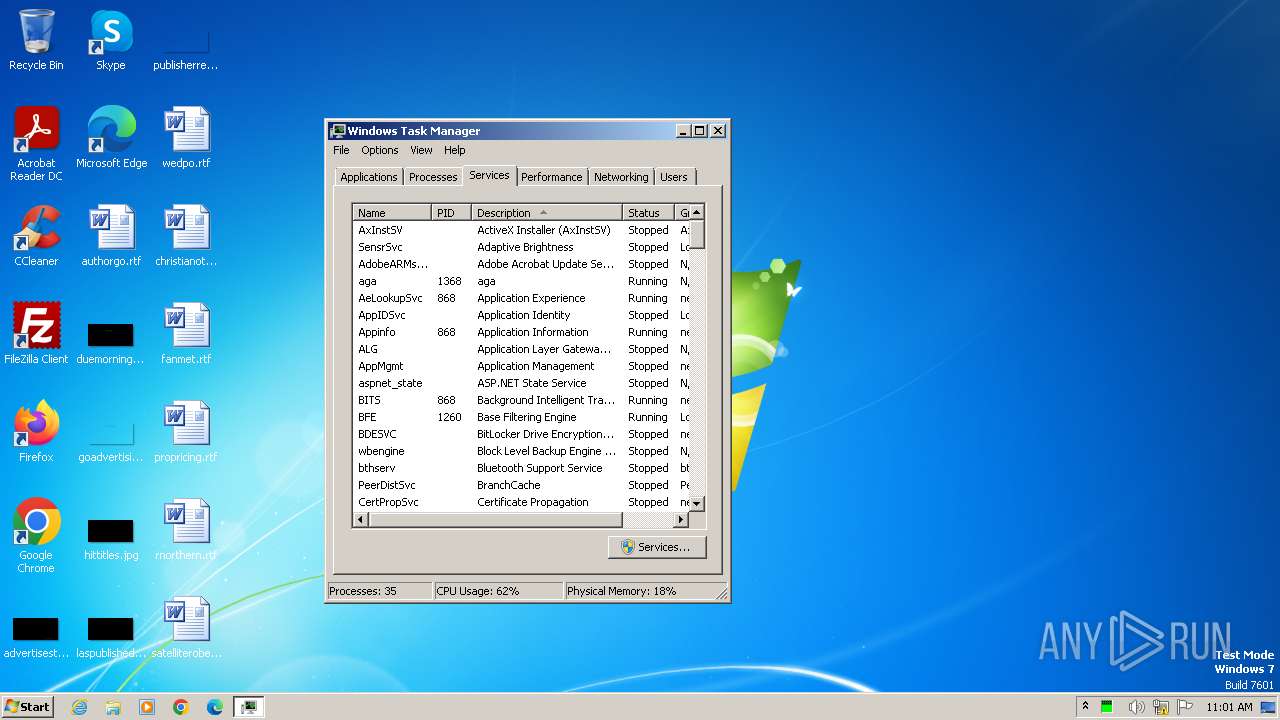
Task: Select the fanmet.rtf document icon
Action: click(186, 334)
